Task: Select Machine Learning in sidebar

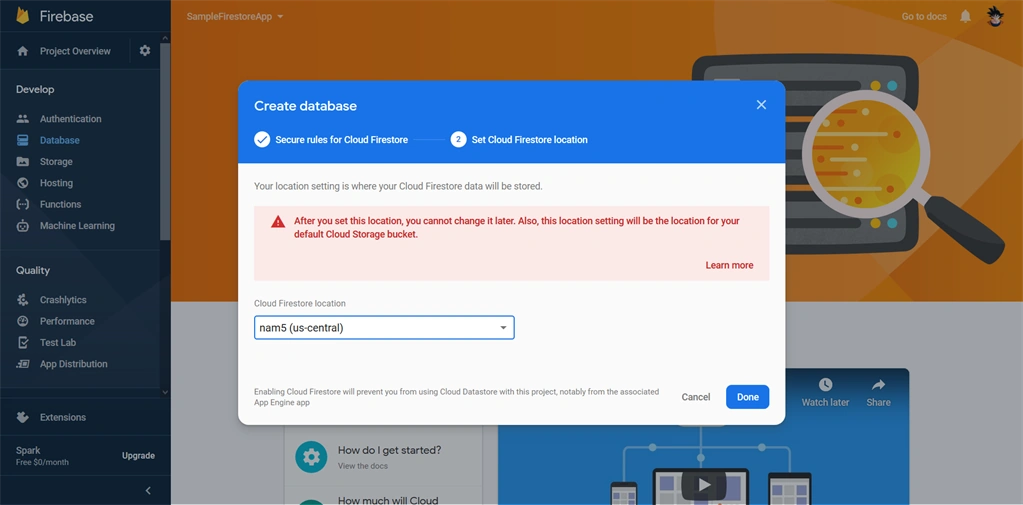Action: click(77, 226)
